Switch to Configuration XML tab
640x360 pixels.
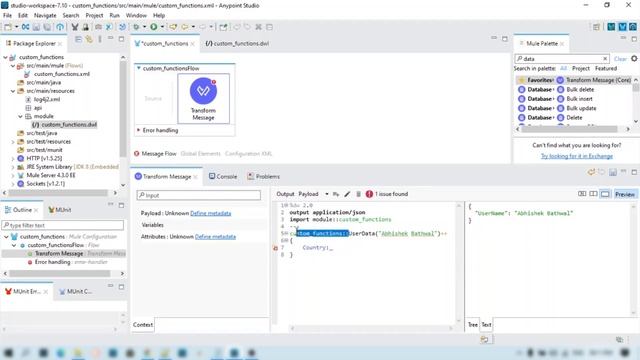click(248, 154)
